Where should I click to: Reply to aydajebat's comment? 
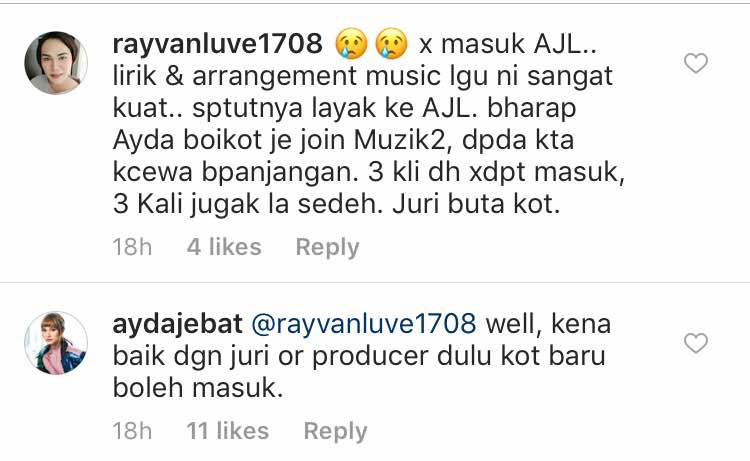pyautogui.click(x=335, y=431)
